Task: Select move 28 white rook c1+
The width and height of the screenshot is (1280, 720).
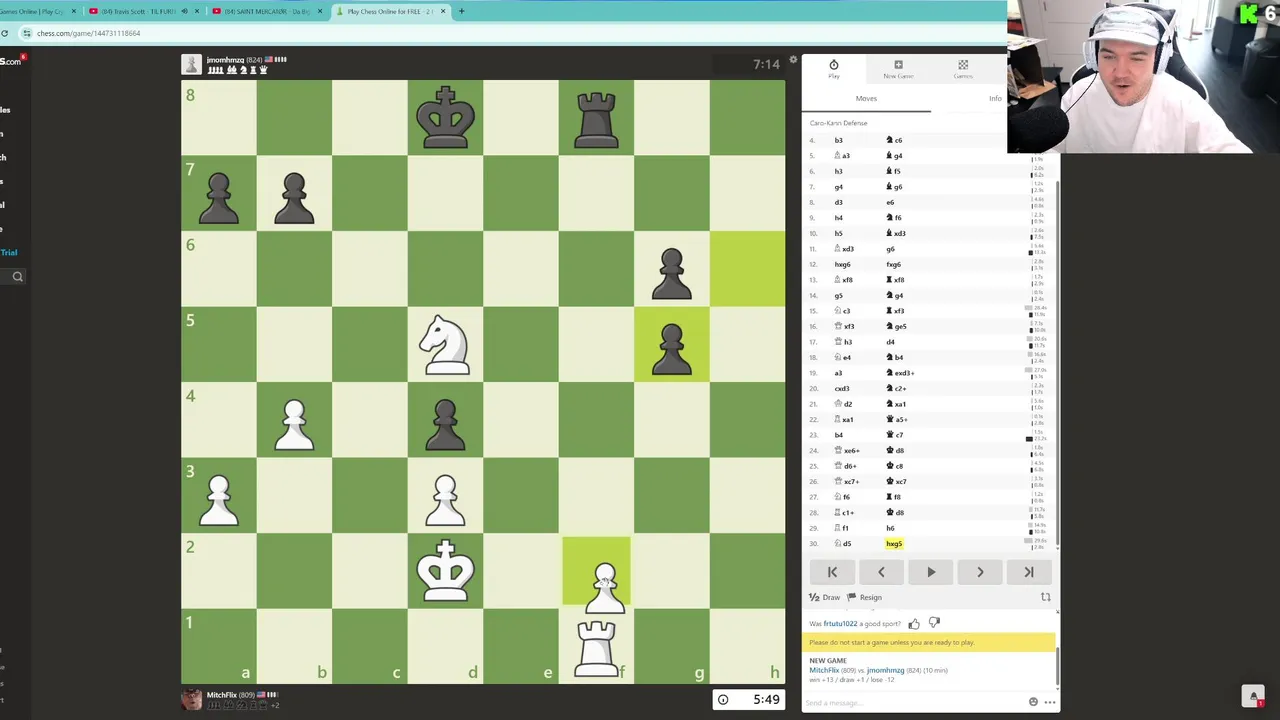Action: (845, 513)
